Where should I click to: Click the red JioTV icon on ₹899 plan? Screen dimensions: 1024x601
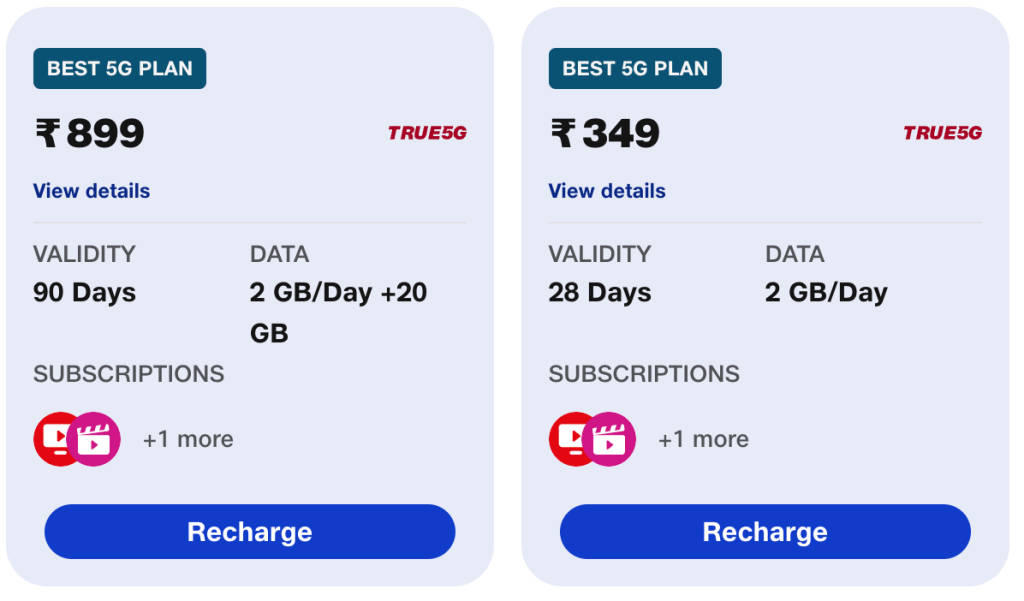point(54,439)
